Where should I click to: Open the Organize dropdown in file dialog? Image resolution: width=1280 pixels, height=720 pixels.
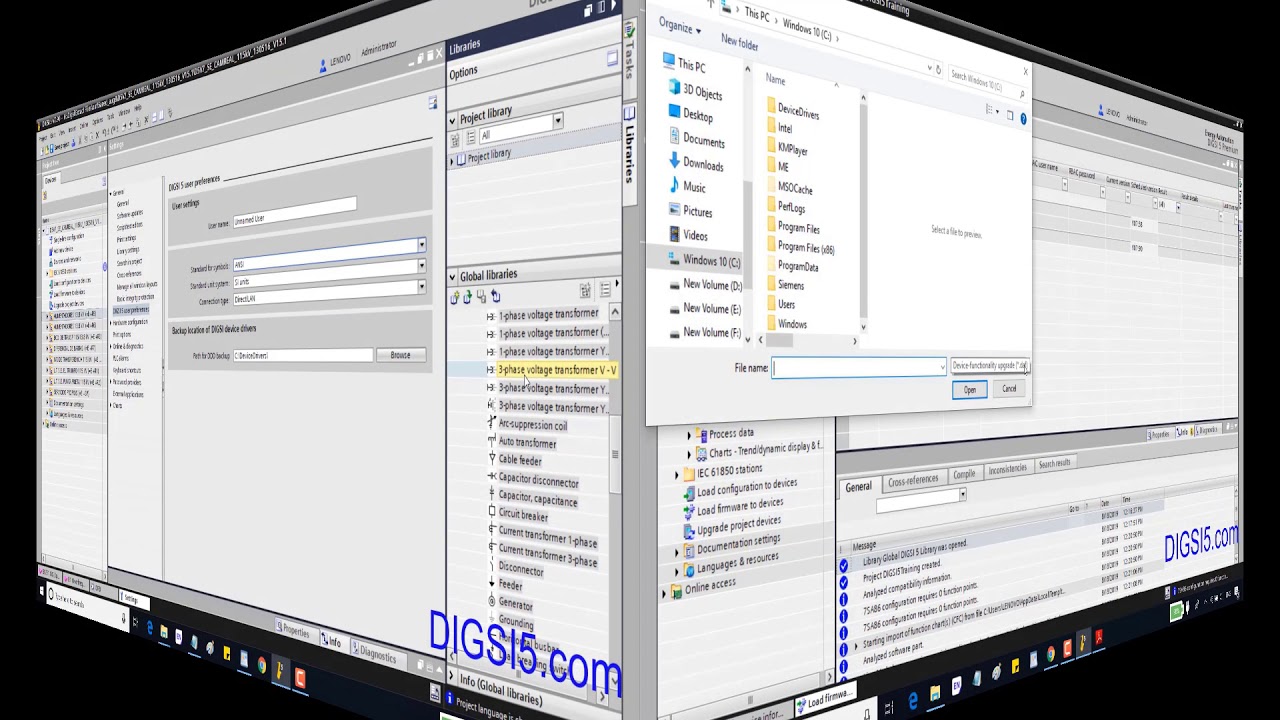click(x=680, y=27)
